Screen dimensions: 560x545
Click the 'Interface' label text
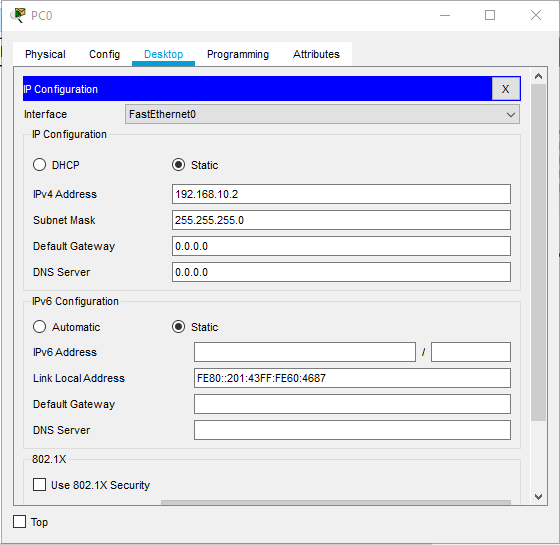(45, 114)
